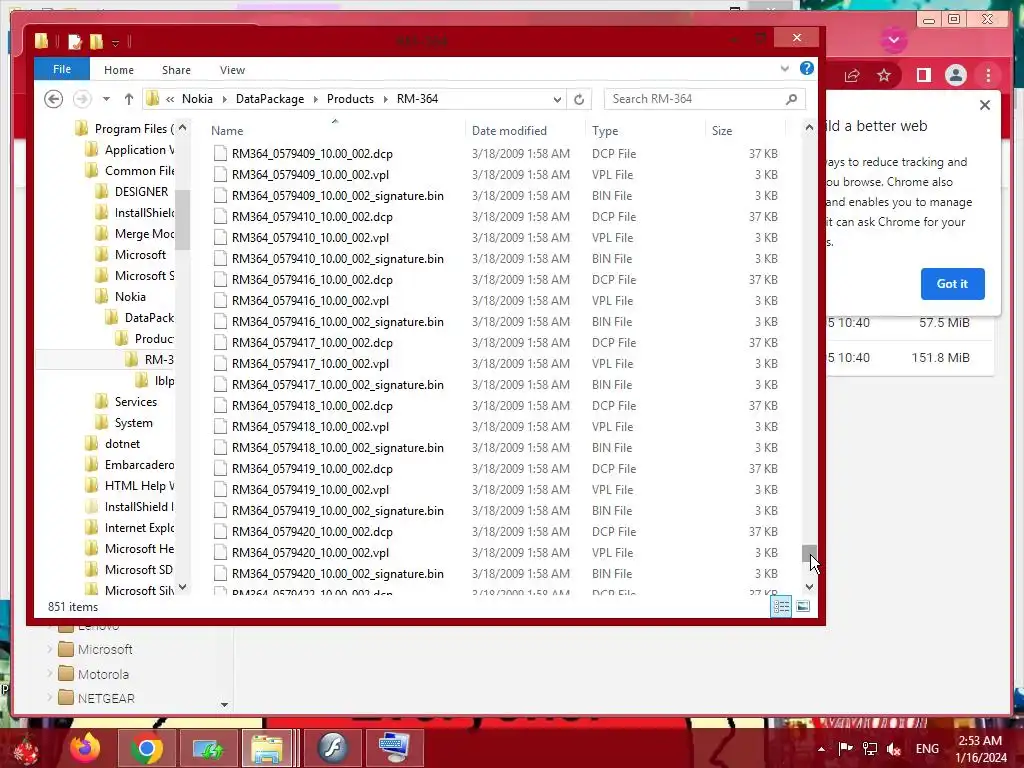Click the DataPackage breadcrumb segment
Screen dimensions: 1024x768
click(x=270, y=99)
